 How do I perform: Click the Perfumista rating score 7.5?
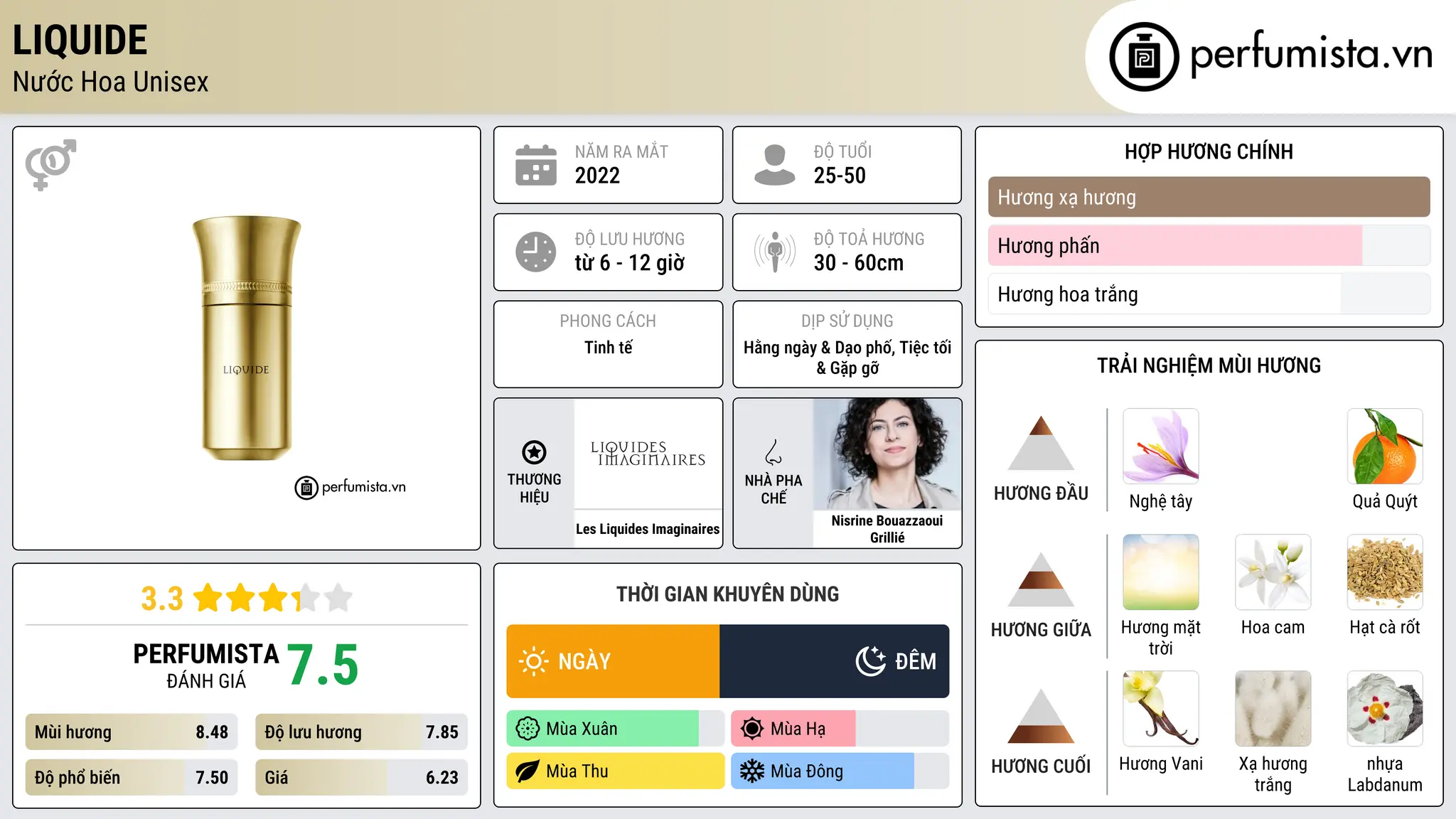[323, 665]
